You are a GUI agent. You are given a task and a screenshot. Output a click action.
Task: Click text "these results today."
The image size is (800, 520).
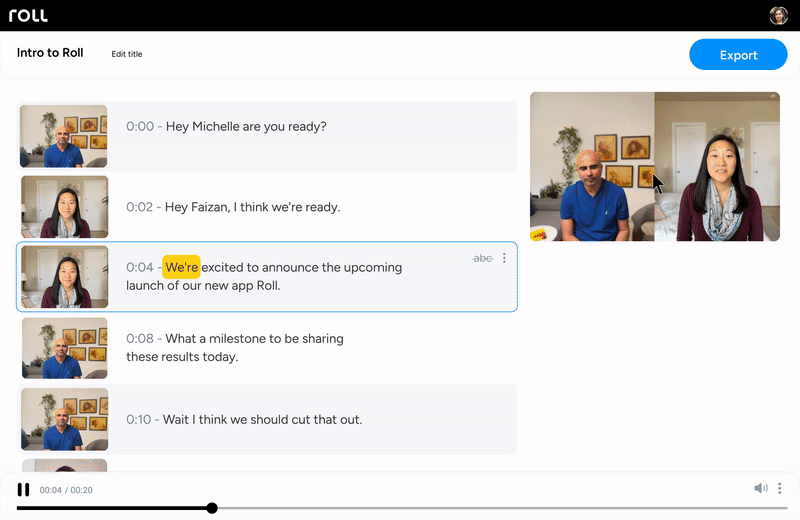182,357
